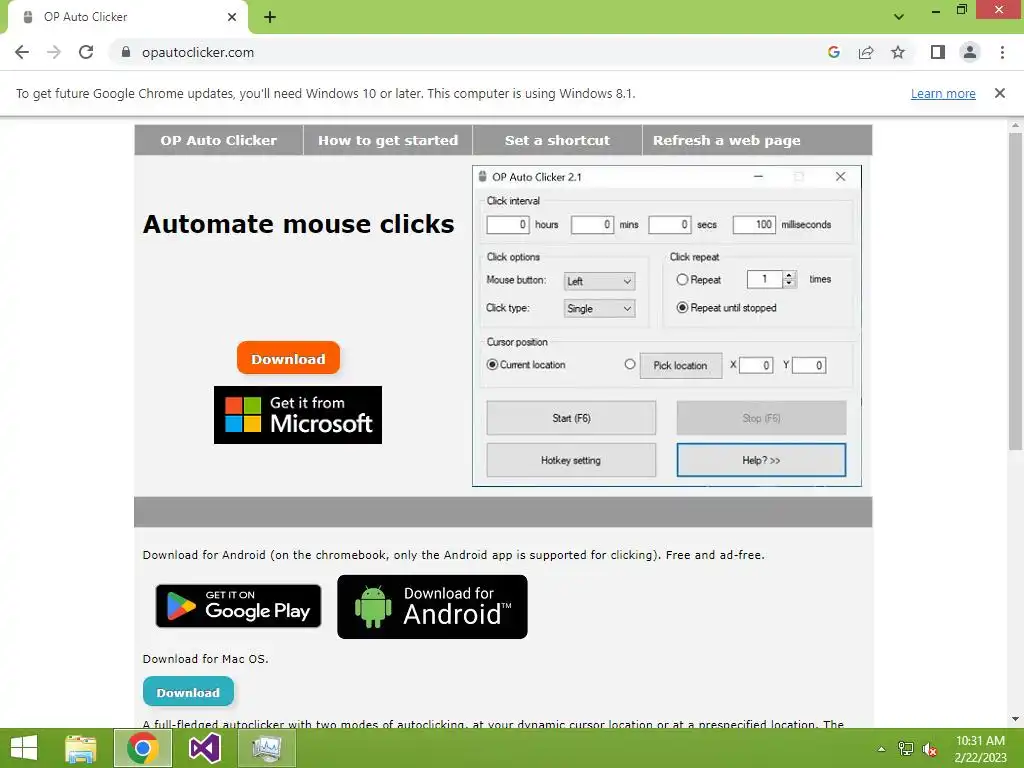Click the address bar URL opautoclicker.com
Image resolution: width=1024 pixels, height=768 pixels.
pyautogui.click(x=198, y=52)
